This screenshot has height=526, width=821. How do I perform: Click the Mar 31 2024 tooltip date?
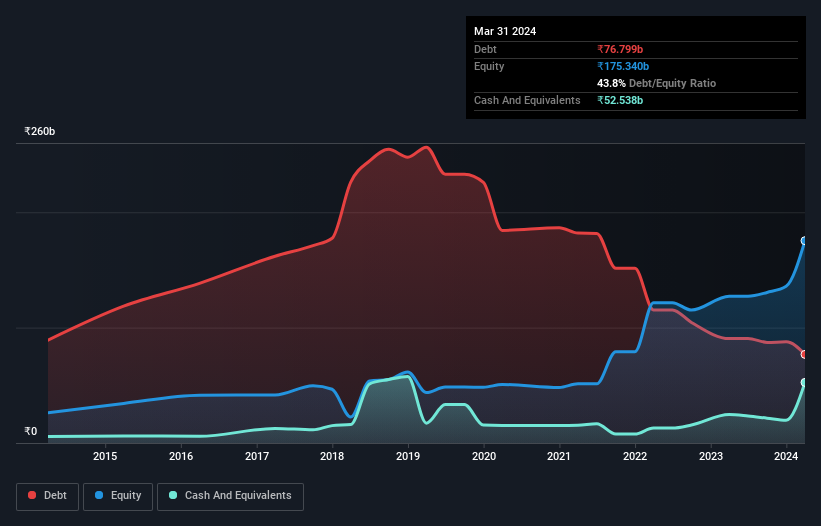[505, 31]
